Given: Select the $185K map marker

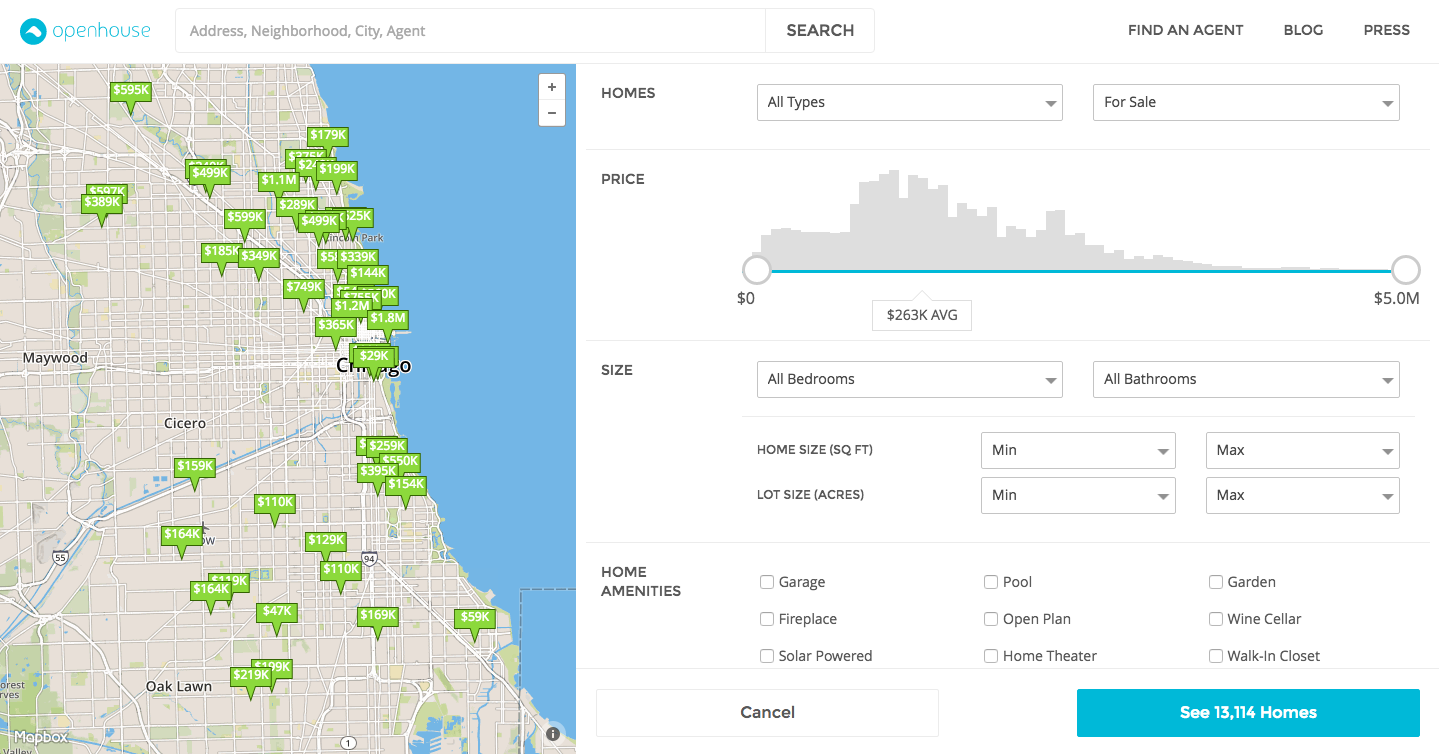Looking at the screenshot, I should point(222,251).
